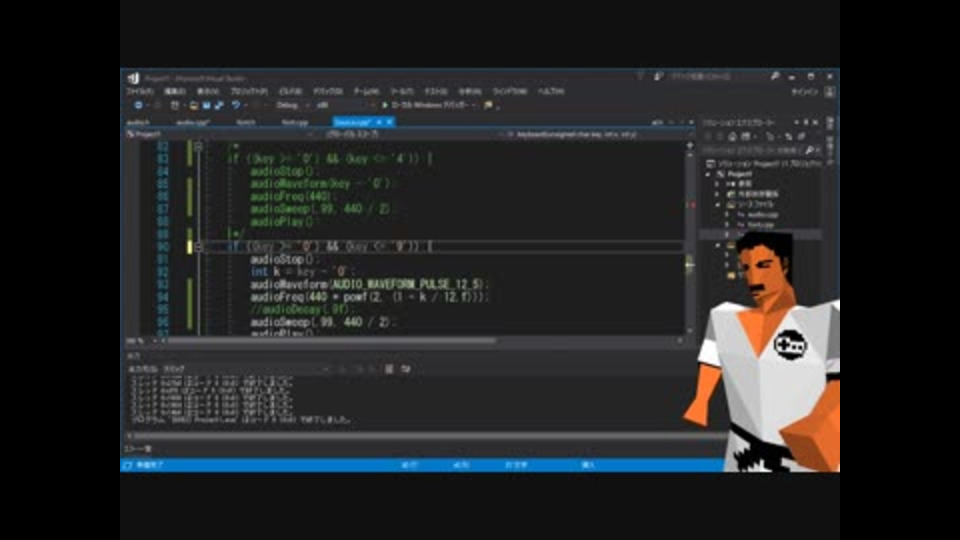Click the clear all output icon
The width and height of the screenshot is (960, 540).
pyautogui.click(x=389, y=369)
